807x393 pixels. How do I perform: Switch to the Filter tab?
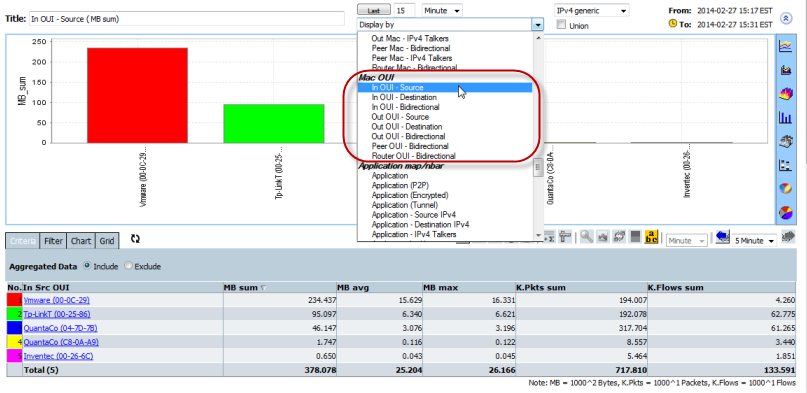click(x=53, y=241)
